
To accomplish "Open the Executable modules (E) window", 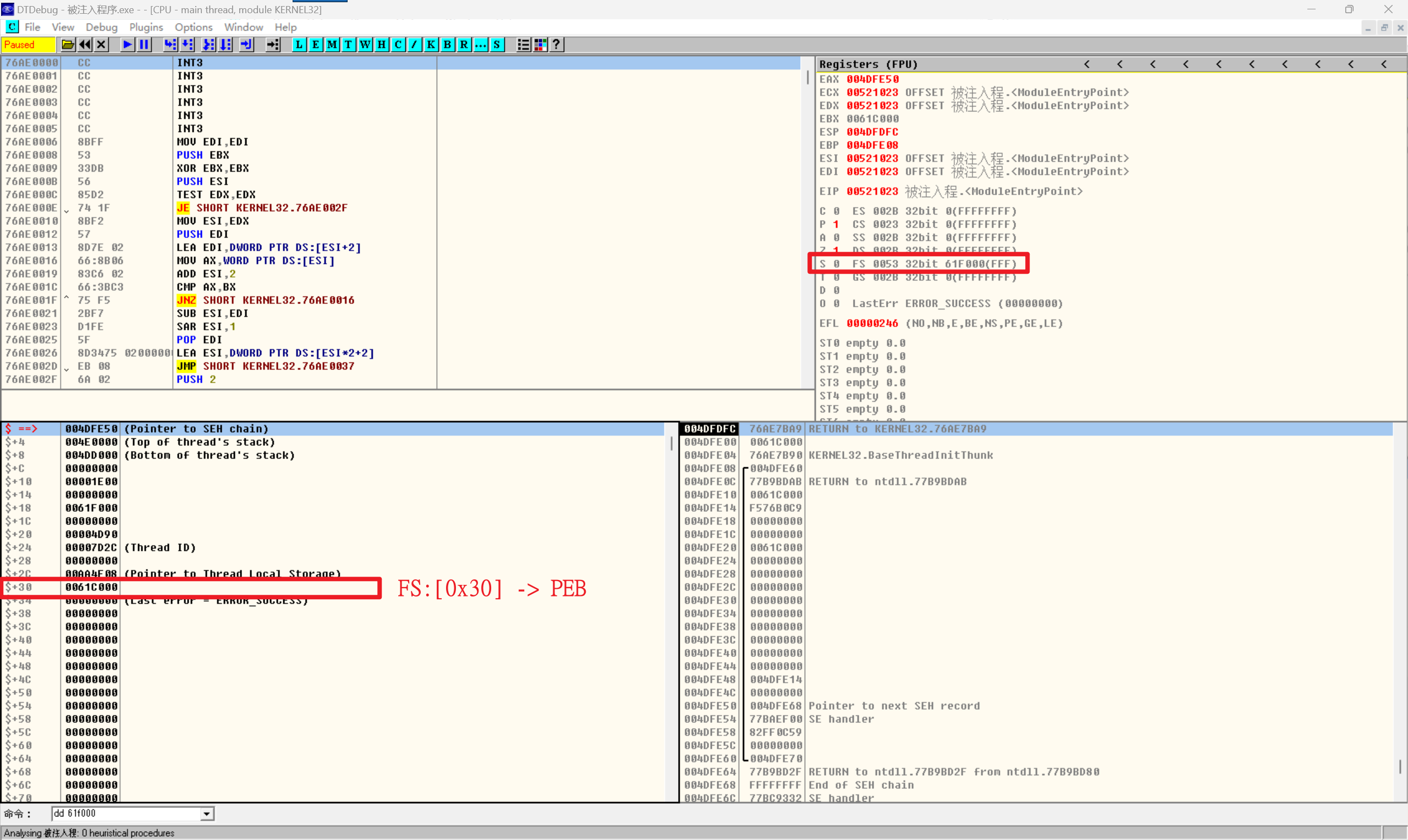I will coord(315,45).
